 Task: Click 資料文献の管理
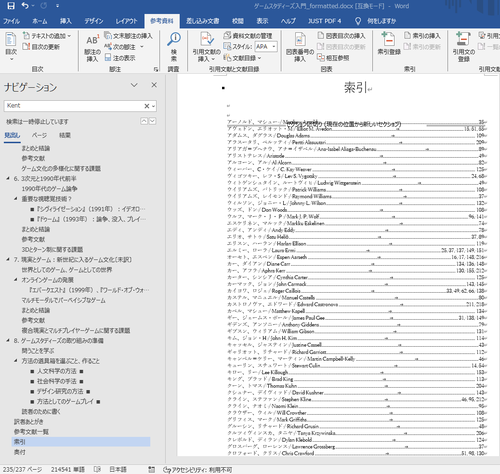(248, 36)
